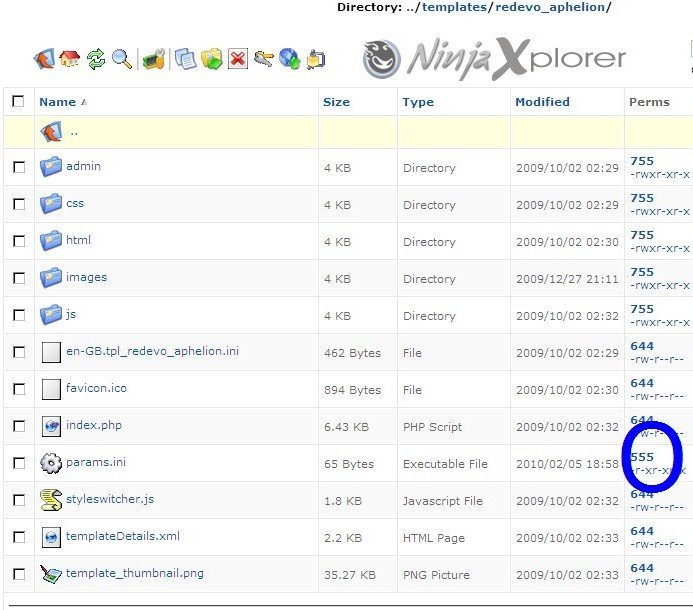This screenshot has height=610, width=693.
Task: Click the js folder icon
Action: (x=51, y=315)
